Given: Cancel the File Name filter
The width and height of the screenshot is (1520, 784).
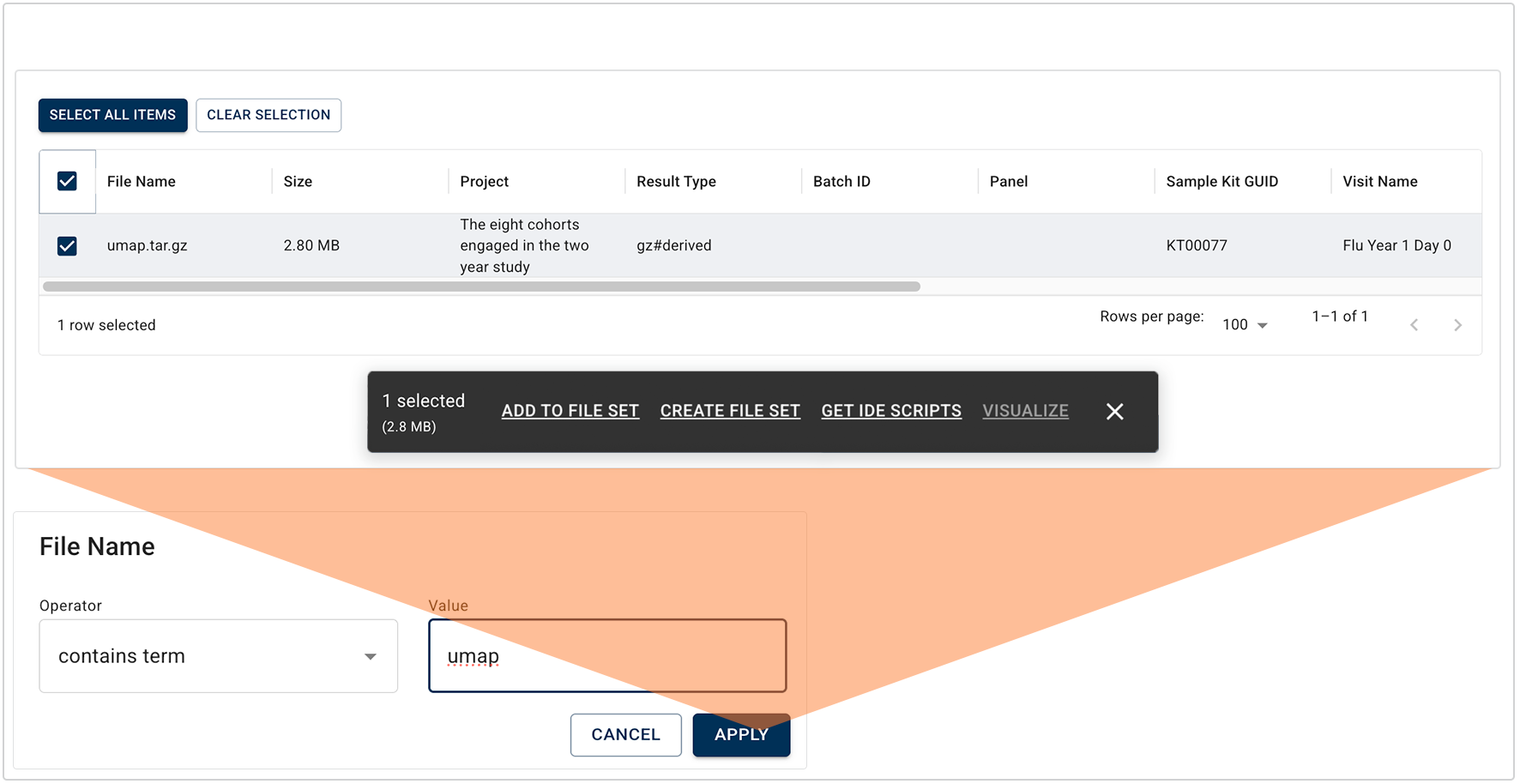Looking at the screenshot, I should coord(625,735).
